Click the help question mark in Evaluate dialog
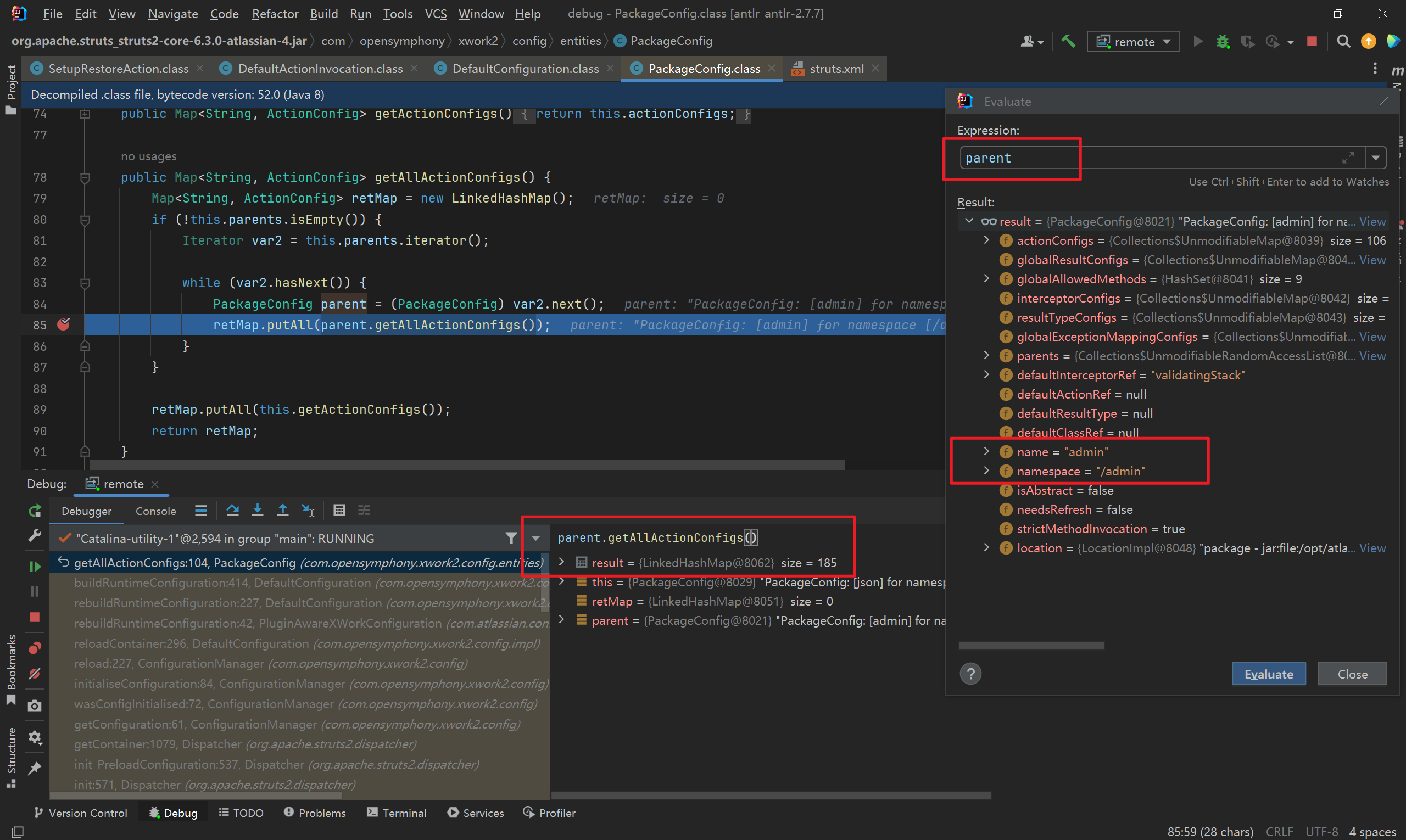This screenshot has height=840, width=1406. (x=970, y=674)
